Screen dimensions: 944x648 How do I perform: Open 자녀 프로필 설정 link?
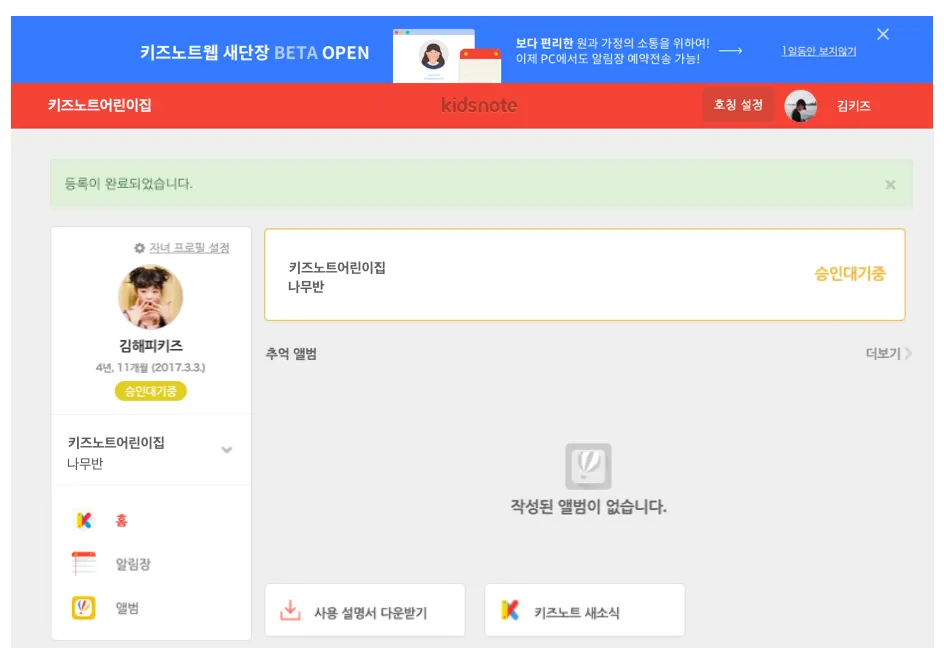click(x=189, y=248)
